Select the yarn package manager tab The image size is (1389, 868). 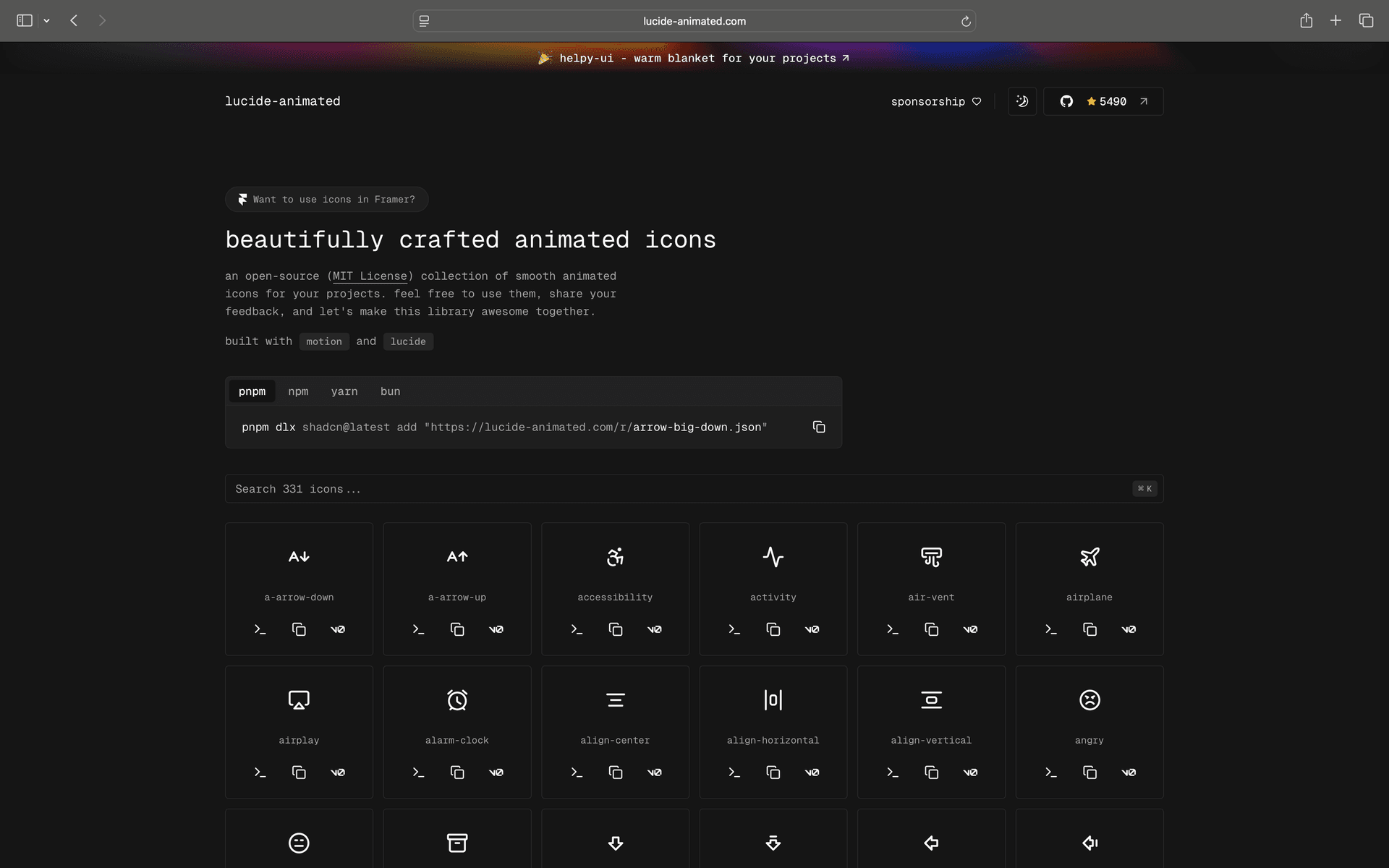tap(344, 391)
